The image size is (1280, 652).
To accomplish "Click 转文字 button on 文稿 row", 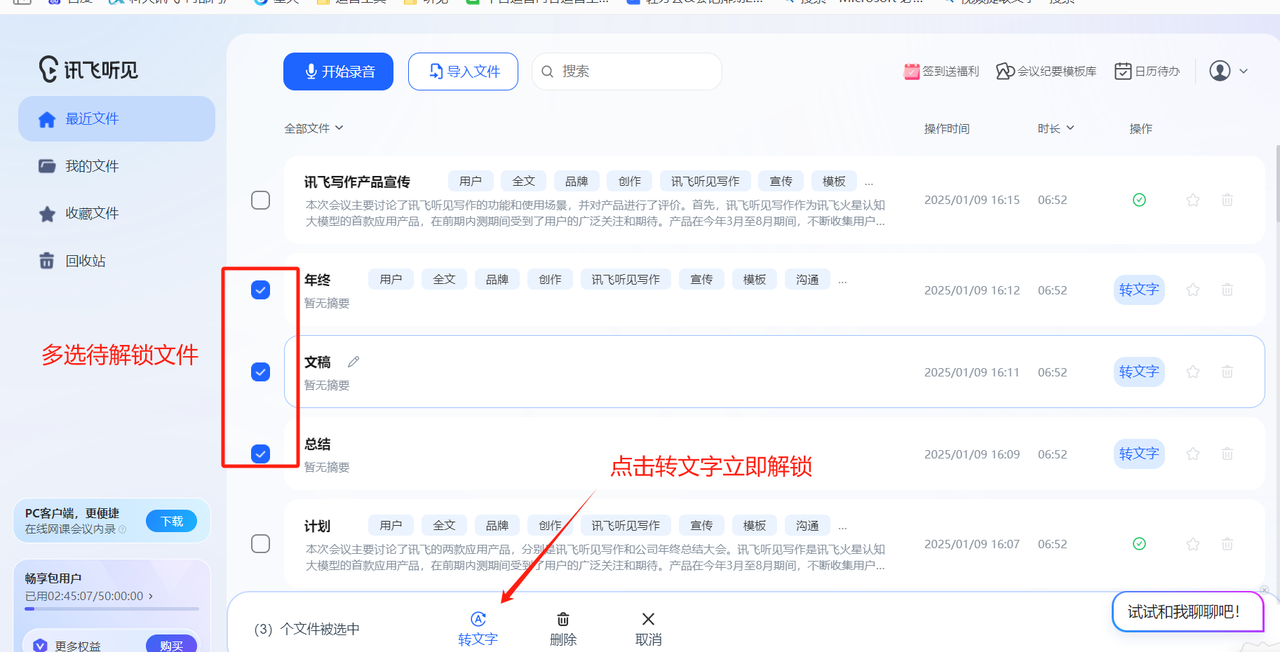I will pyautogui.click(x=1139, y=372).
